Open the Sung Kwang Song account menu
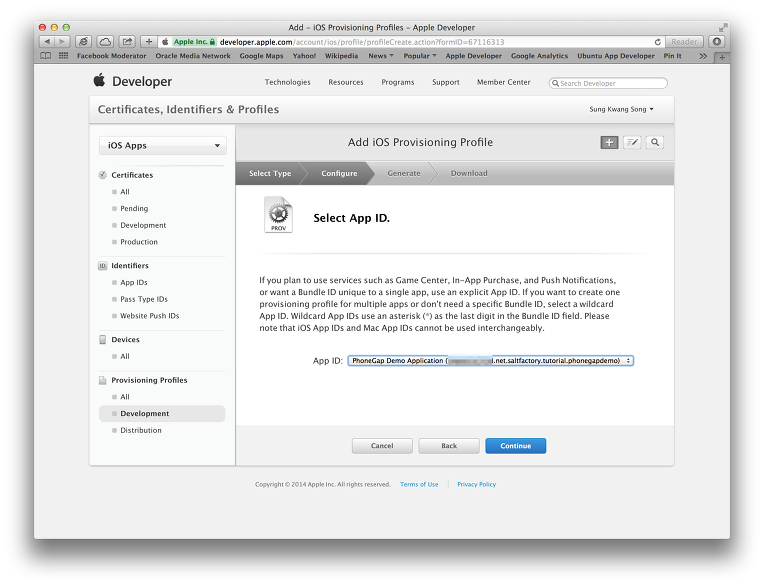 click(621, 109)
